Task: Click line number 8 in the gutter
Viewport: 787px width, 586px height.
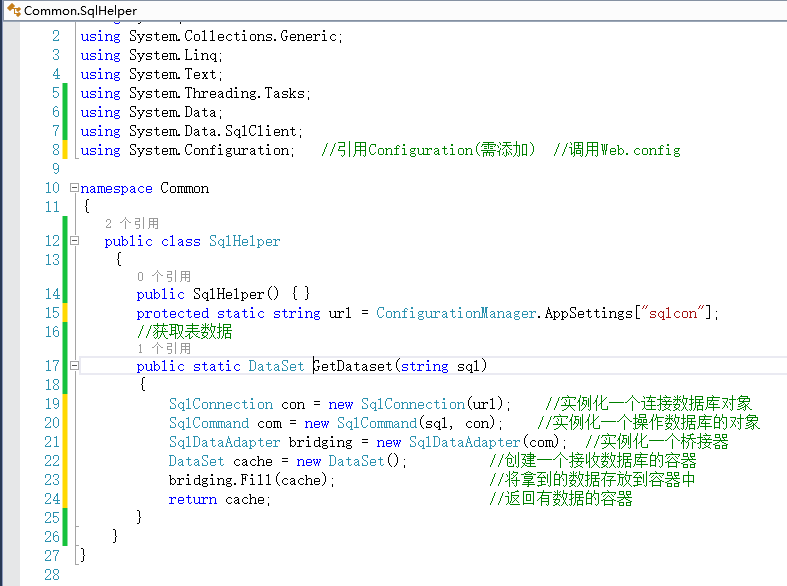Action: click(x=56, y=150)
